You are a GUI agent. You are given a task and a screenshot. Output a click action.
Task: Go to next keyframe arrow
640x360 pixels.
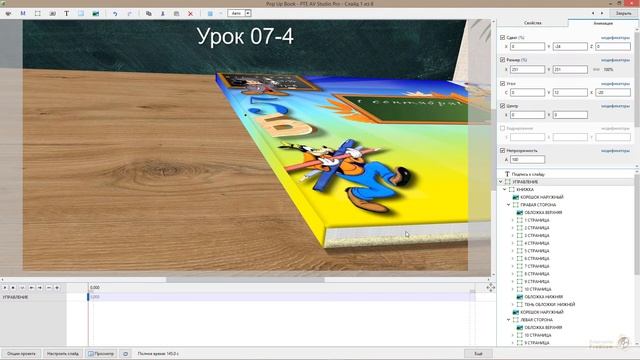pyautogui.click(x=40, y=288)
